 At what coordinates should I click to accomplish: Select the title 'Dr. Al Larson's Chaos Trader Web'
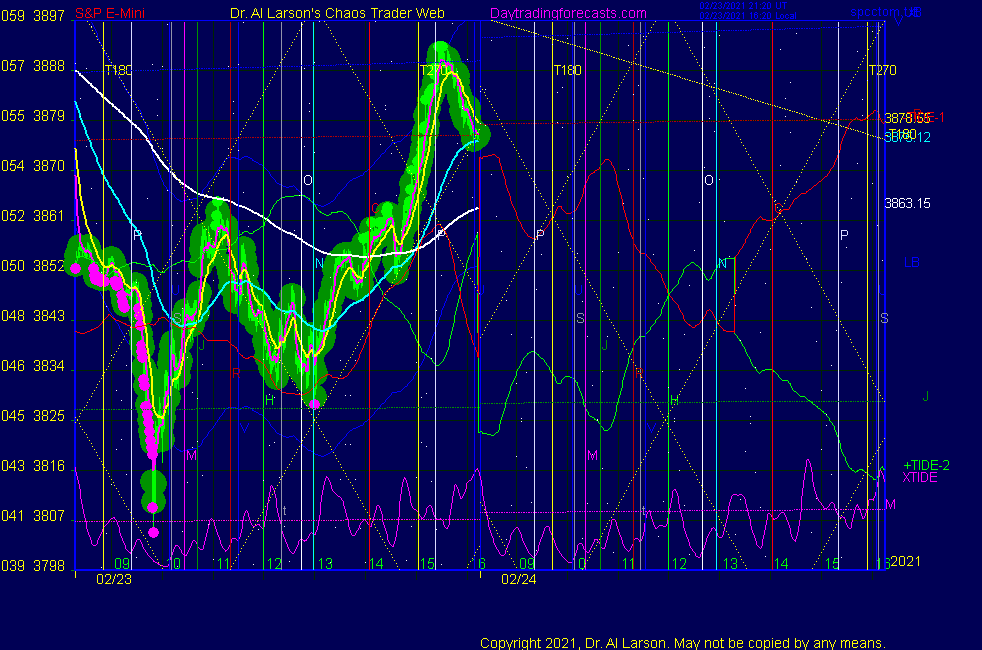point(337,13)
